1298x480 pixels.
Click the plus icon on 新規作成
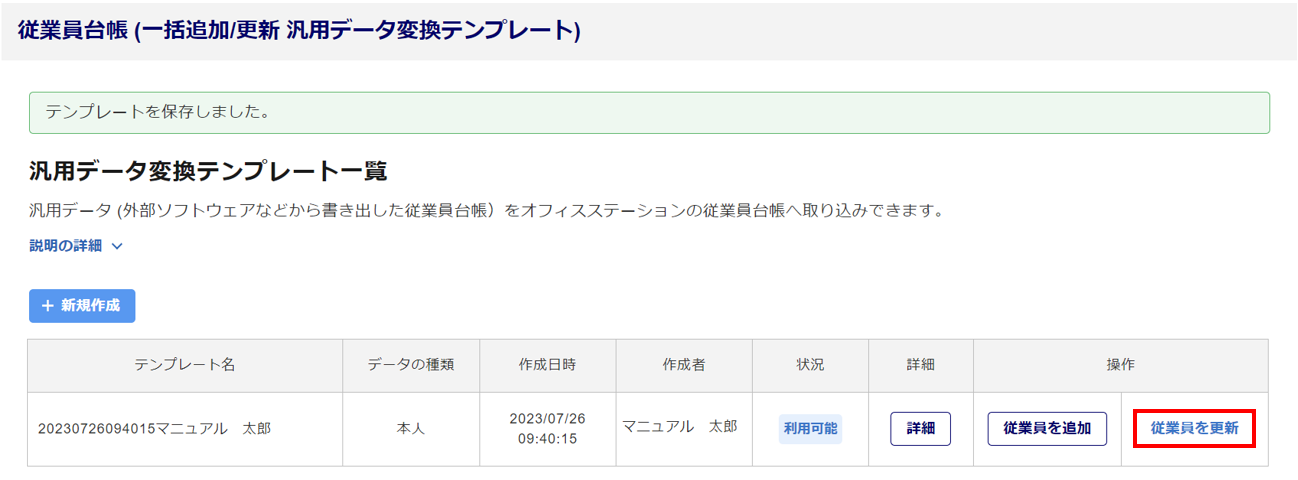[47, 306]
